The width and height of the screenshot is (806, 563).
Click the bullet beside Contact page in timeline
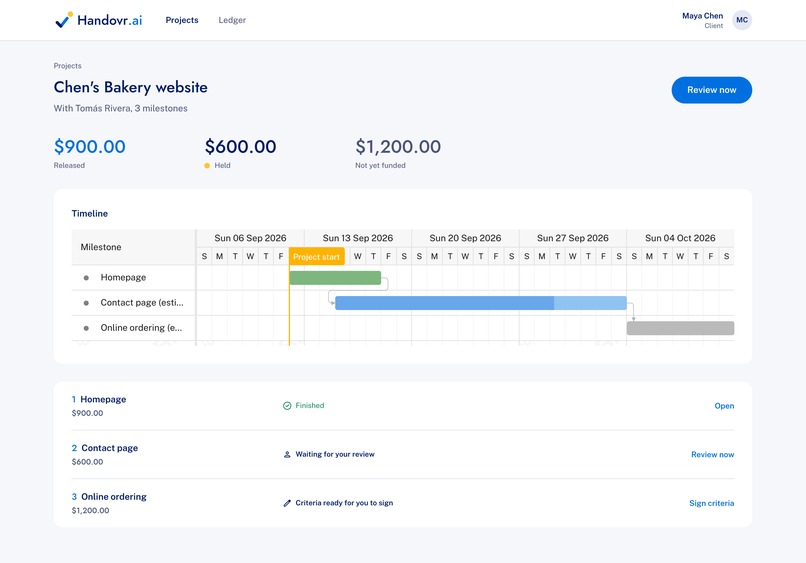pyautogui.click(x=86, y=303)
